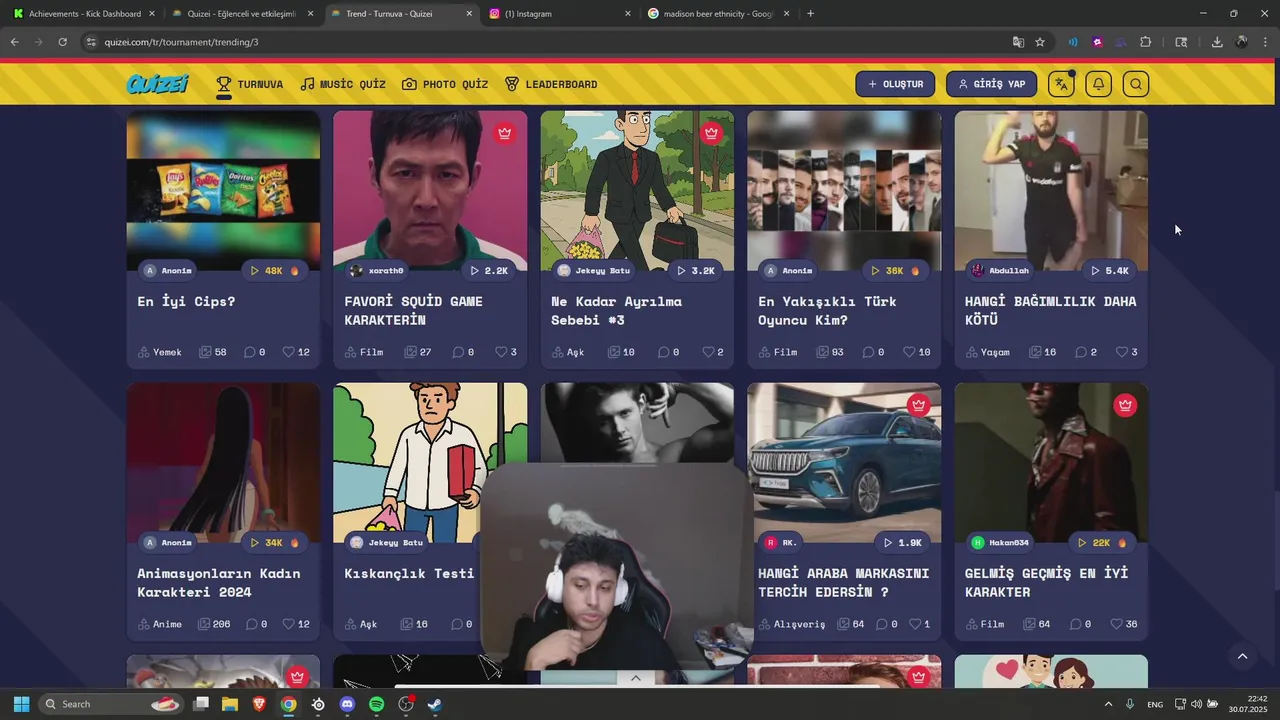Click the crown badge on HANGİ ARABA card
1280x720 pixels.
tap(918, 405)
